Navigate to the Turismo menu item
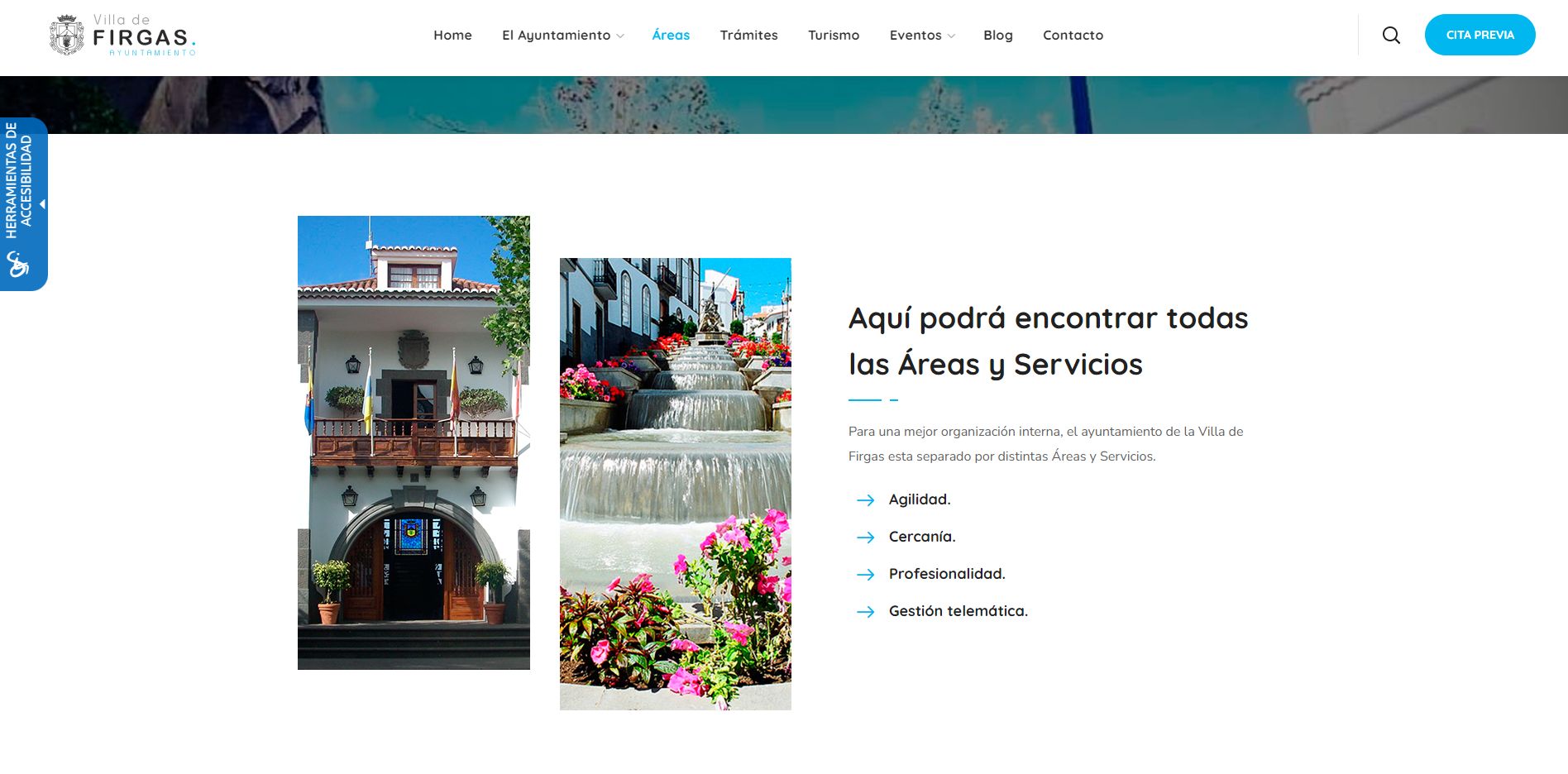This screenshot has height=774, width=1568. click(x=834, y=35)
